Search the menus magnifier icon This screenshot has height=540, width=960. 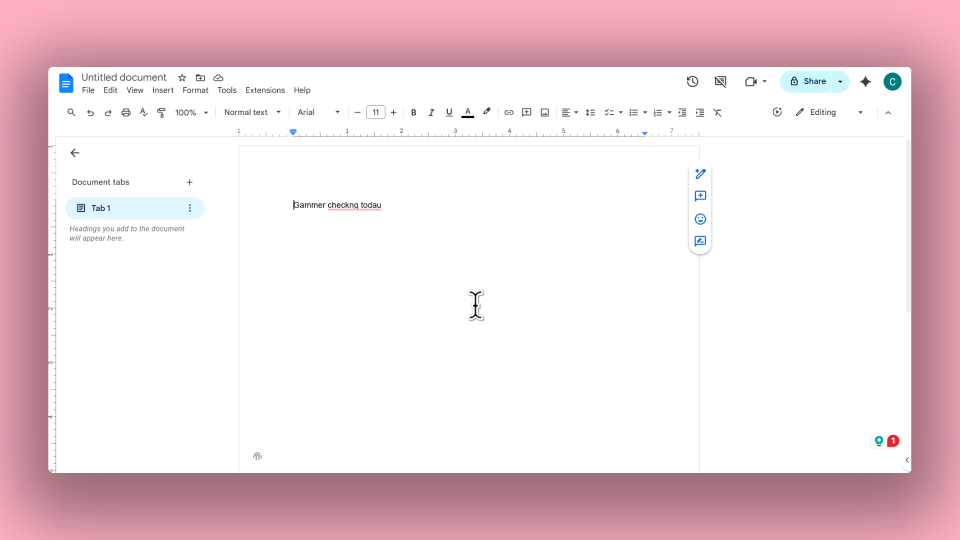click(x=71, y=113)
